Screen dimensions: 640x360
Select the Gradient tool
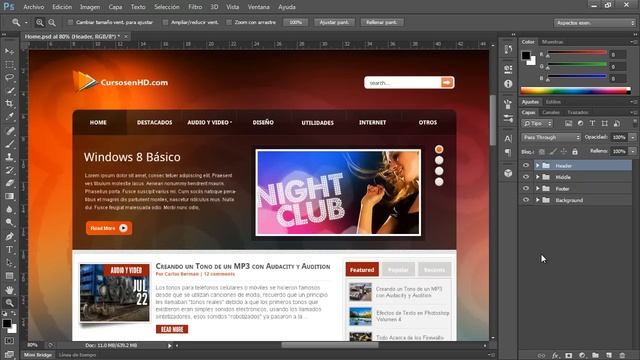9,196
